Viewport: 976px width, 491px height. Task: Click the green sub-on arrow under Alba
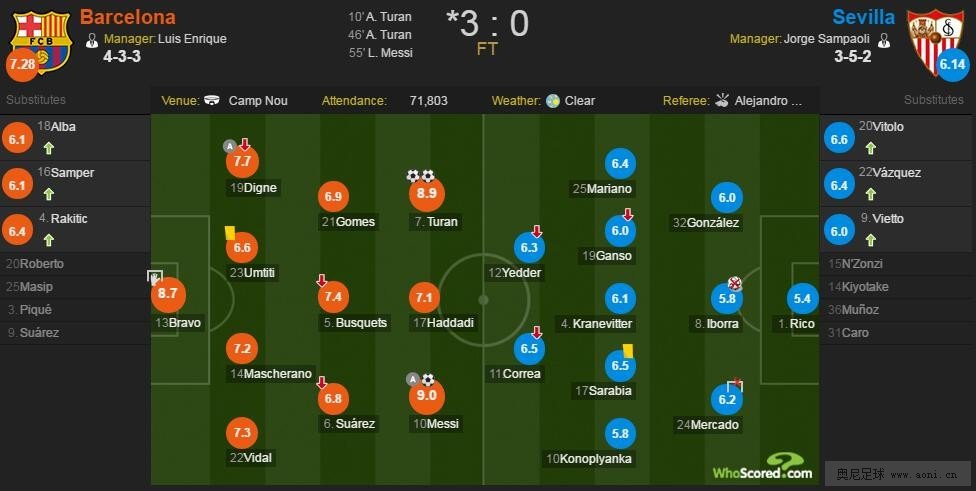tap(49, 148)
